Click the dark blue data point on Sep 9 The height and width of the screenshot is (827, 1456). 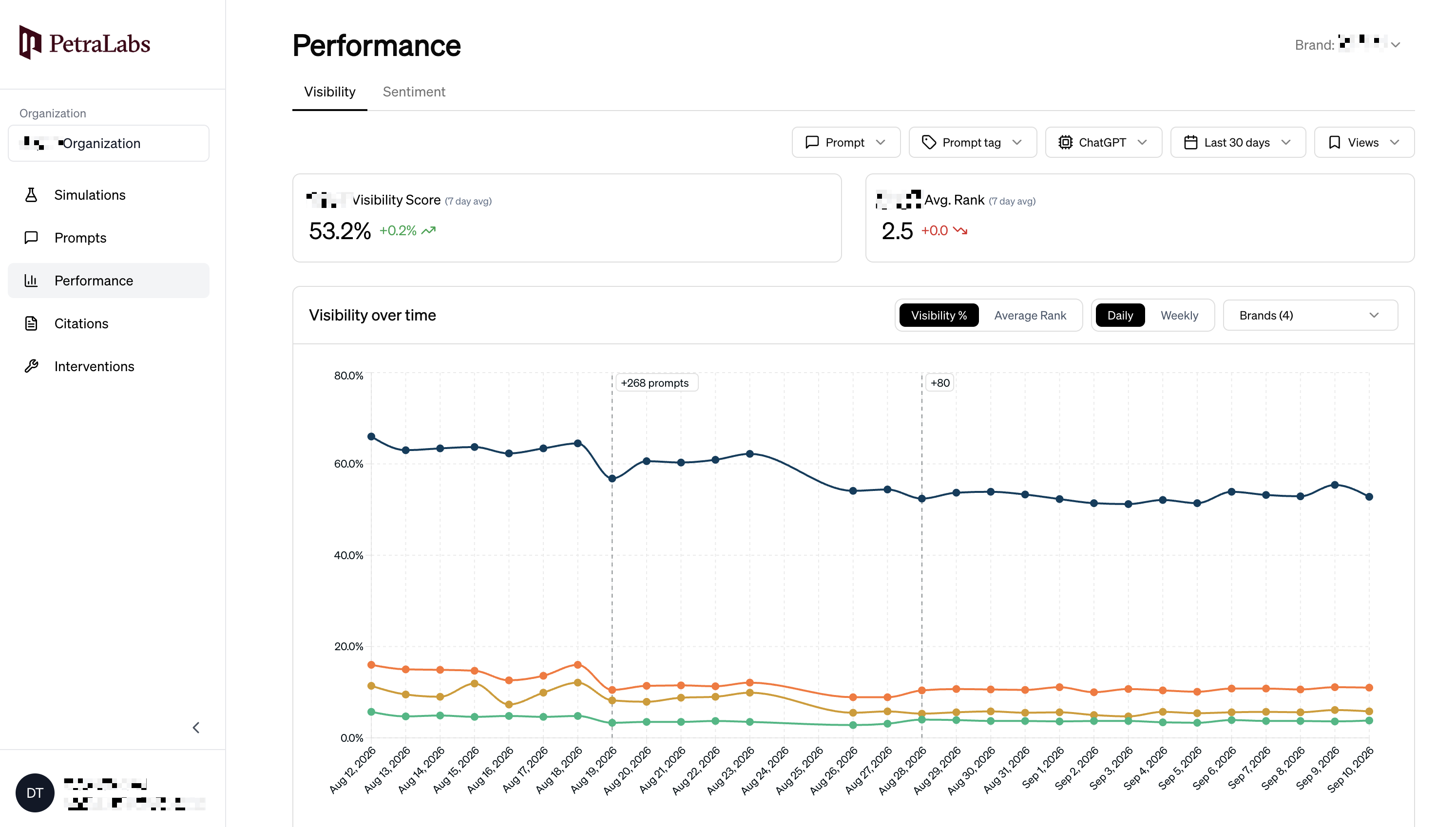(x=1335, y=485)
